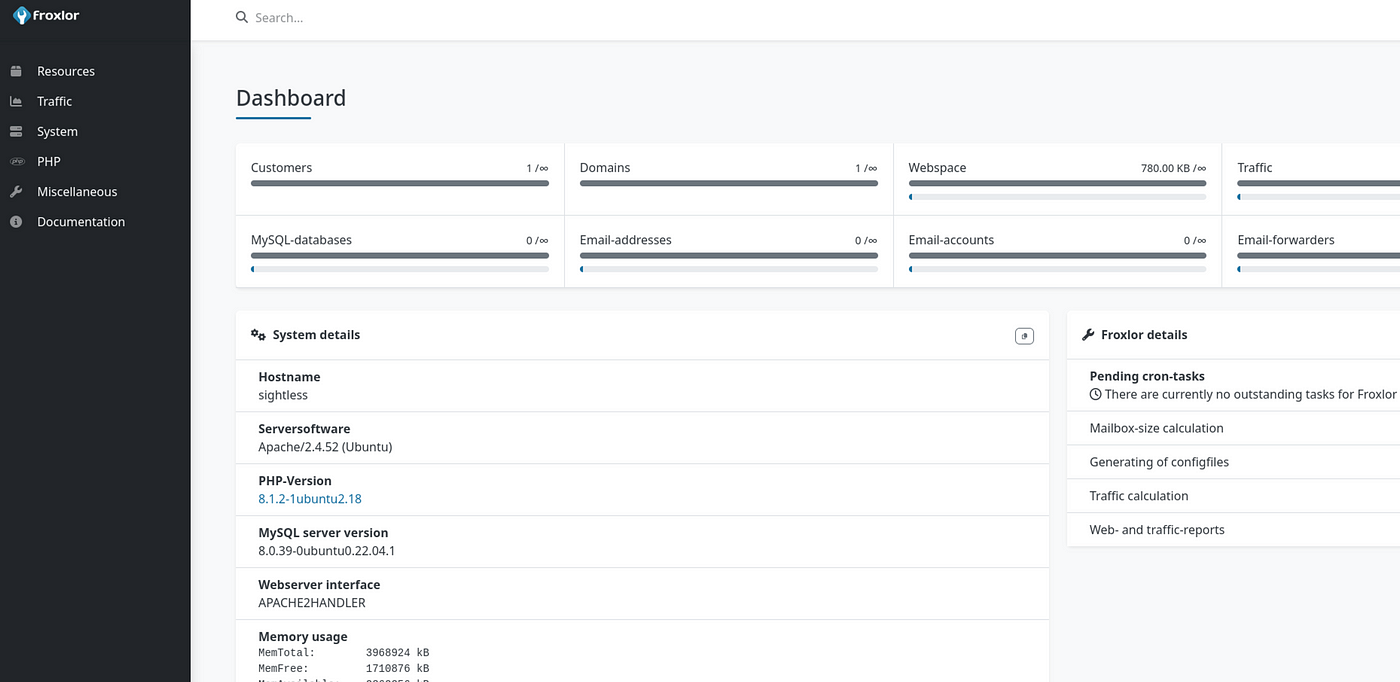Click the copy icon in System details

(1024, 336)
